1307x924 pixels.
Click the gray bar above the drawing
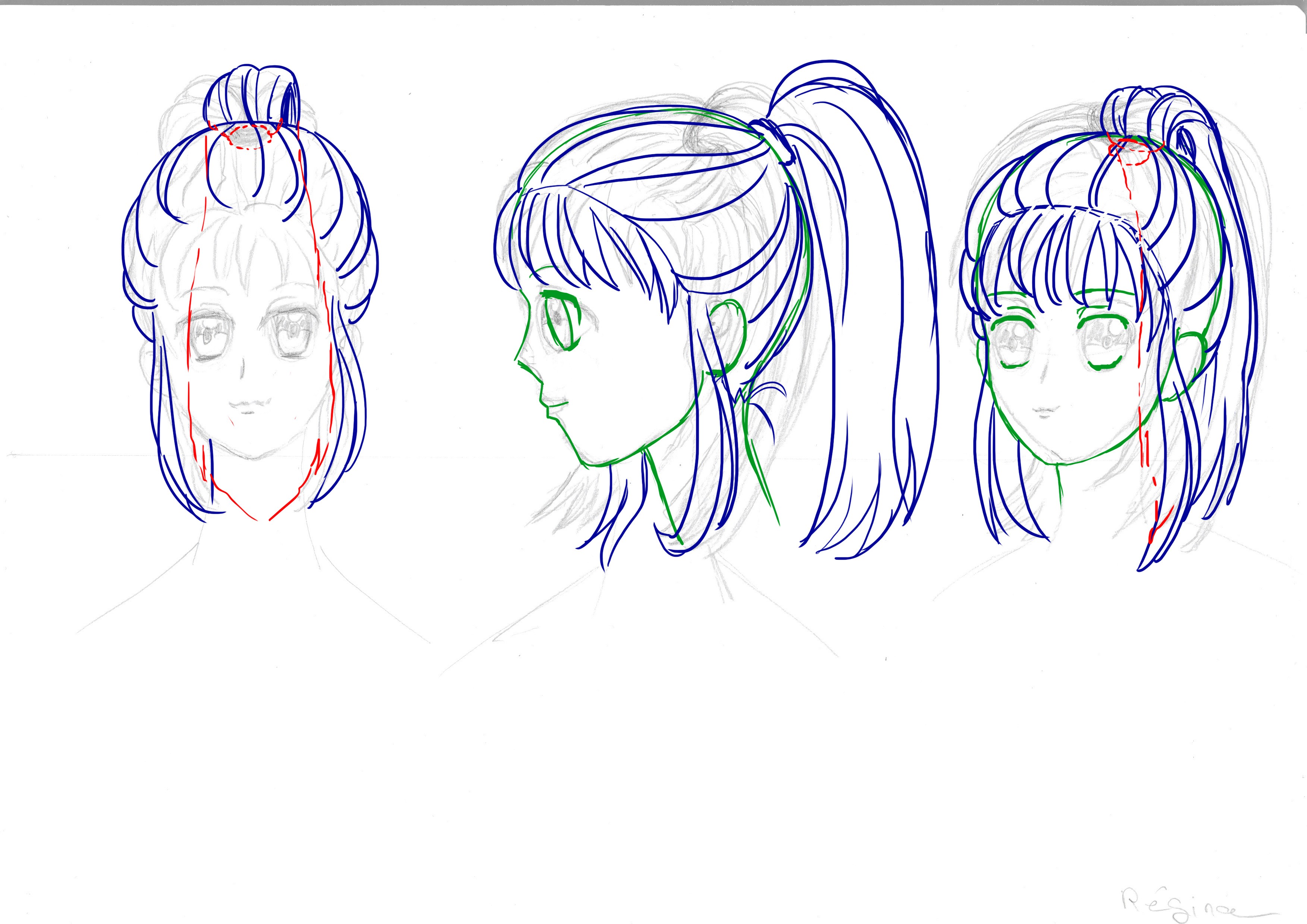click(x=654, y=2)
